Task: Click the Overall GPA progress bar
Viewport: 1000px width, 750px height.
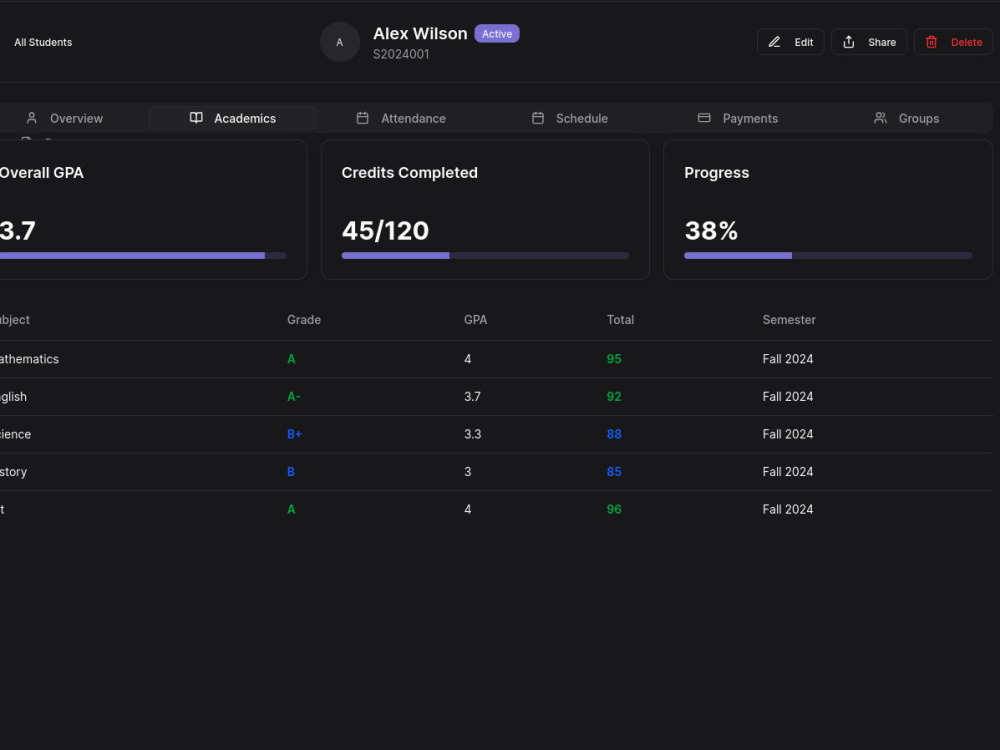Action: click(x=143, y=256)
